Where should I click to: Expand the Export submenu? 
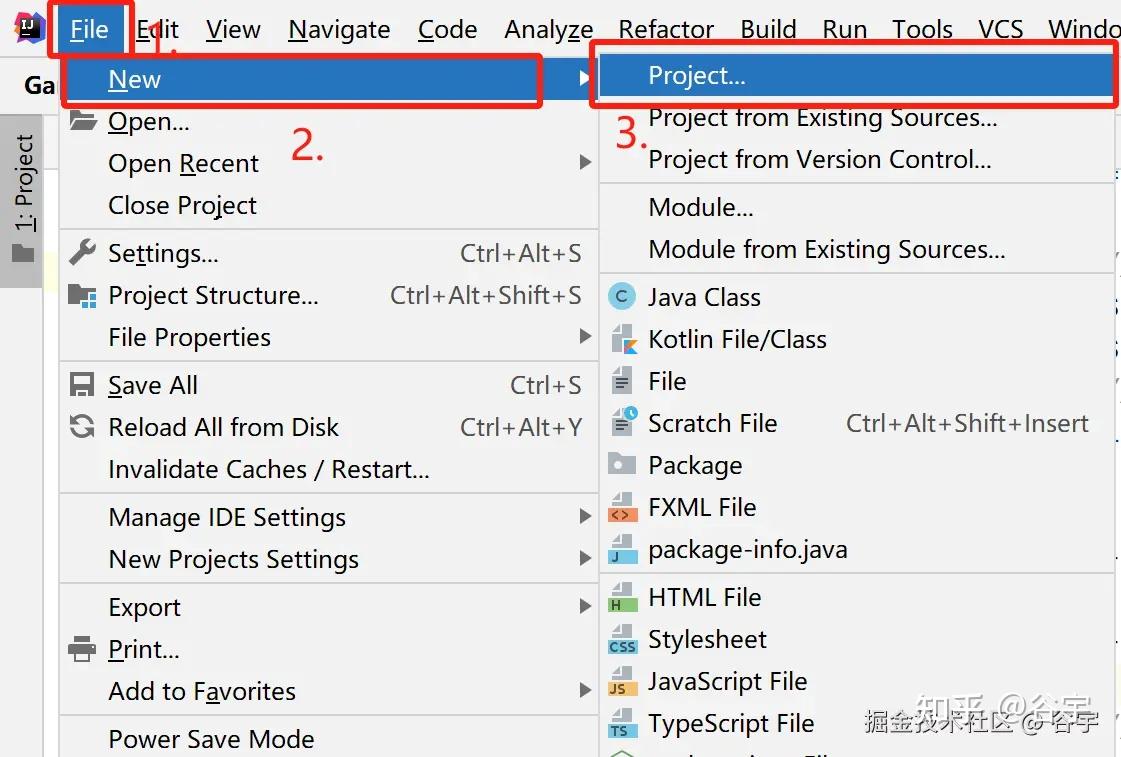[144, 607]
